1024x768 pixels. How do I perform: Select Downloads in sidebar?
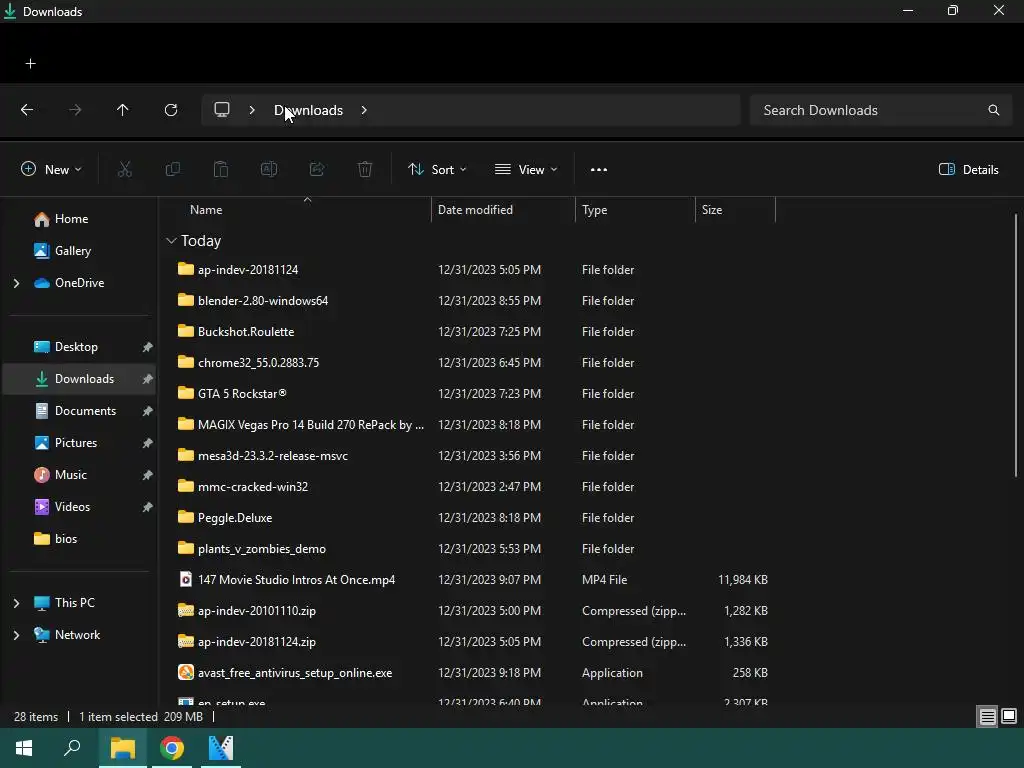coord(80,379)
